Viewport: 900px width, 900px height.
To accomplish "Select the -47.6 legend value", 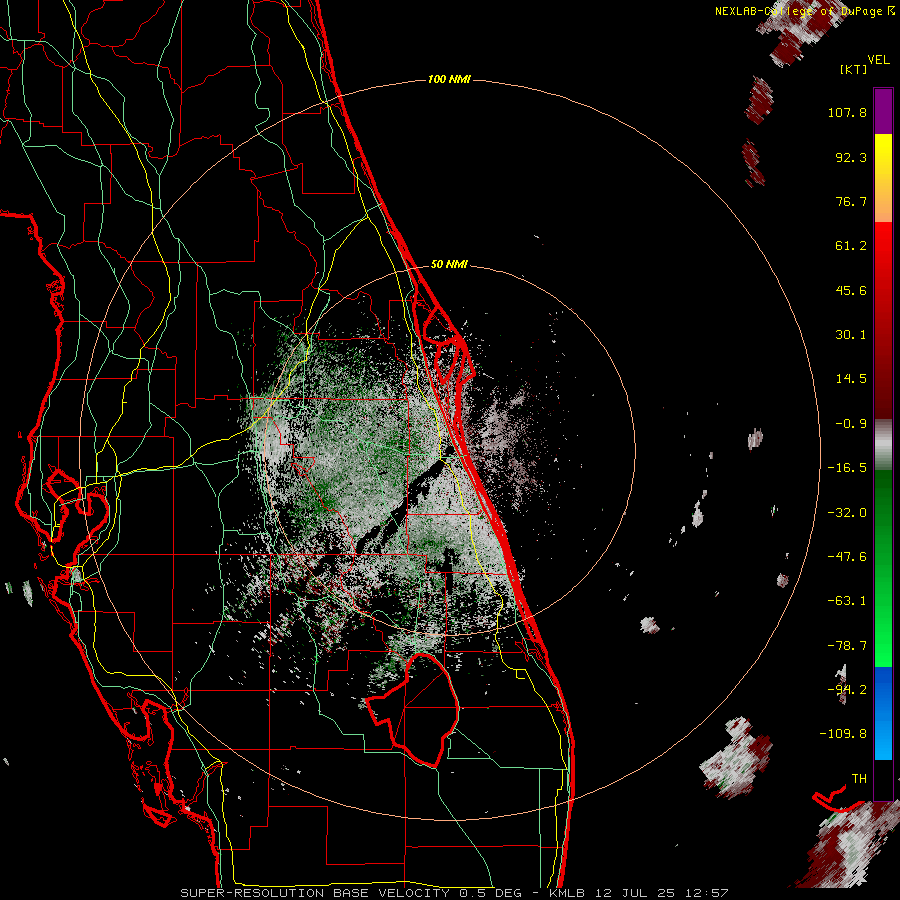I will (x=847, y=557).
